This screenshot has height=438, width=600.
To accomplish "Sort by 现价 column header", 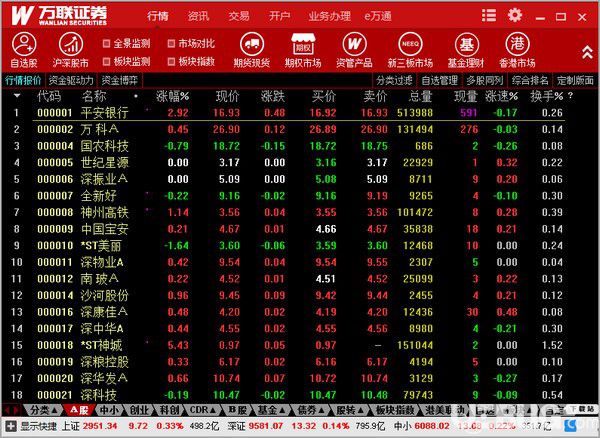I will coord(228,96).
